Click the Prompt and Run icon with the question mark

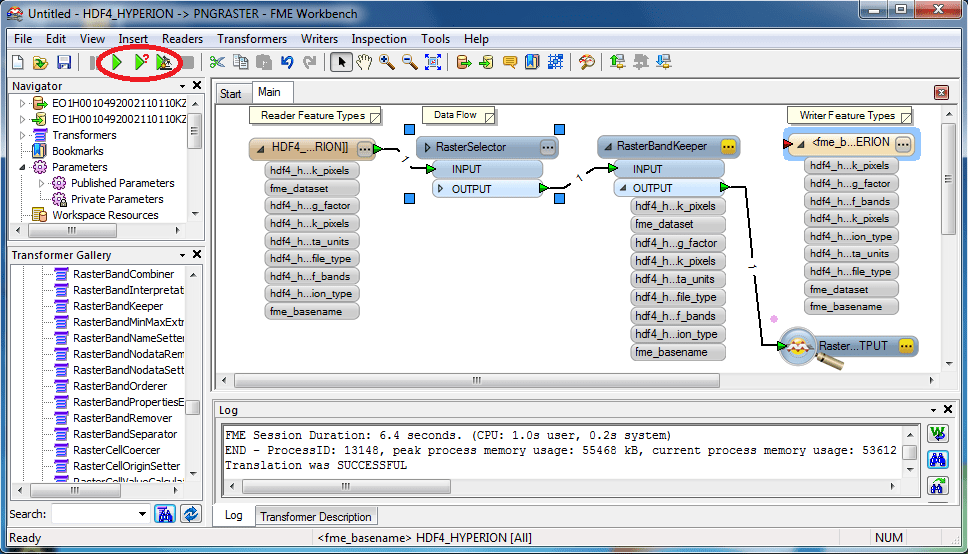pyautogui.click(x=141, y=62)
